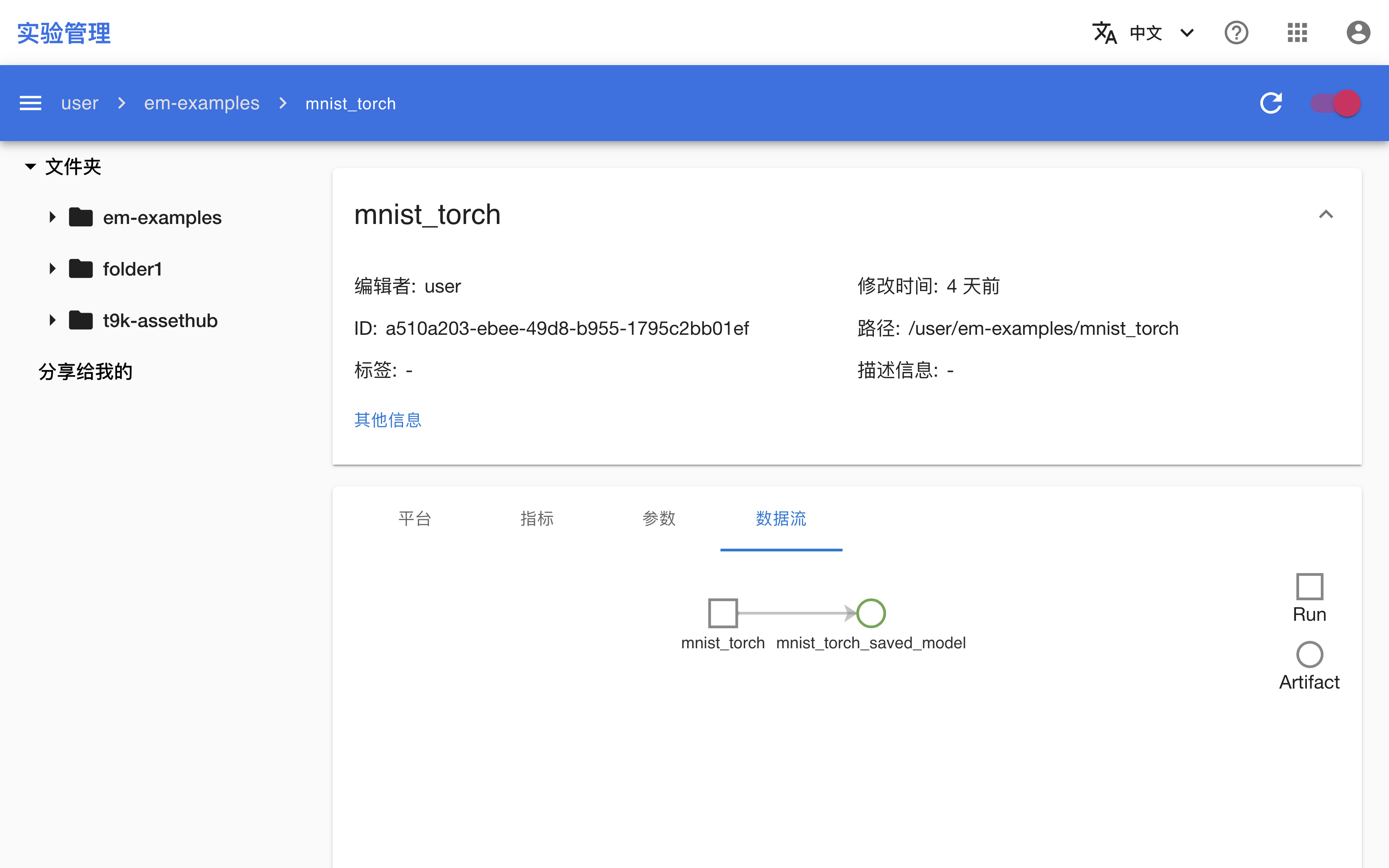This screenshot has height=868, width=1389.
Task: Open the hamburger navigation menu
Action: (30, 103)
